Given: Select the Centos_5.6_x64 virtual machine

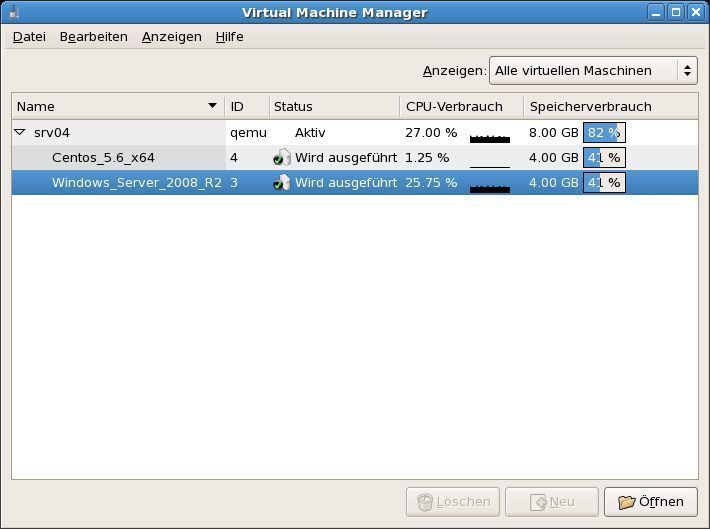Looking at the screenshot, I should point(355,158).
